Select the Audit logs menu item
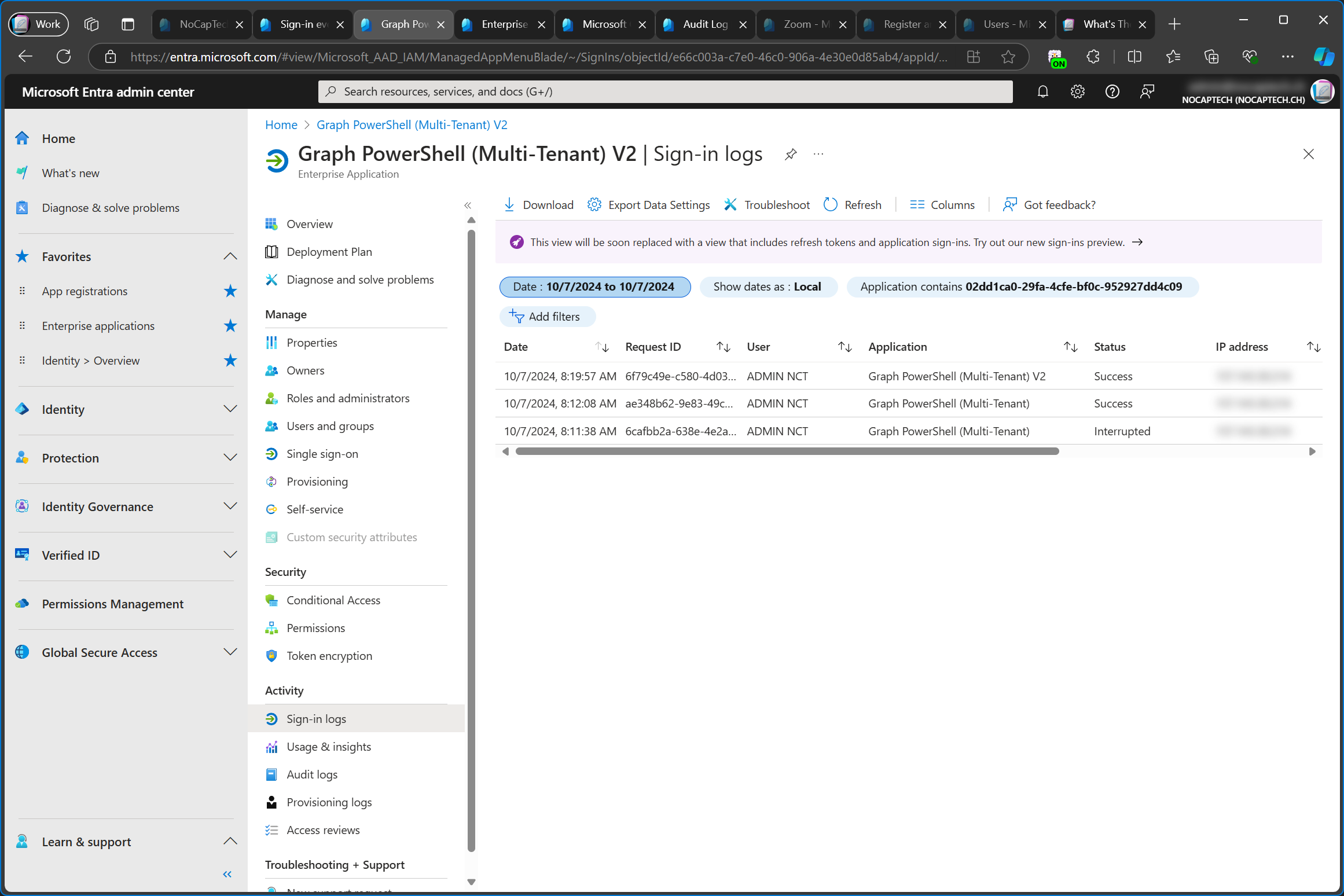This screenshot has height=896, width=1344. tap(311, 774)
